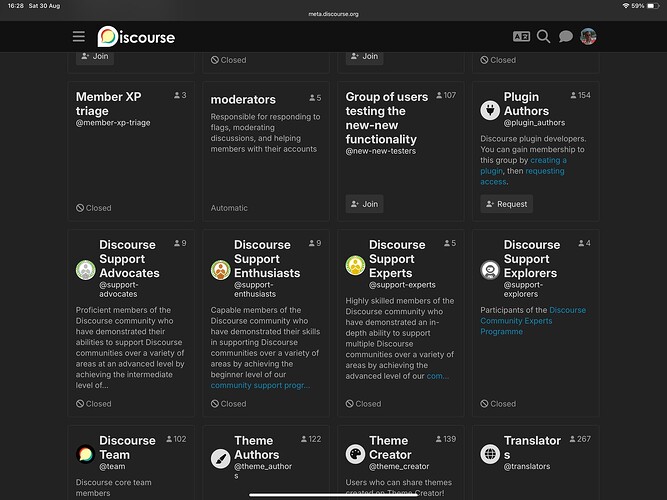This screenshot has height=500, width=667.
Task: Open the user avatar menu
Action: 588,37
